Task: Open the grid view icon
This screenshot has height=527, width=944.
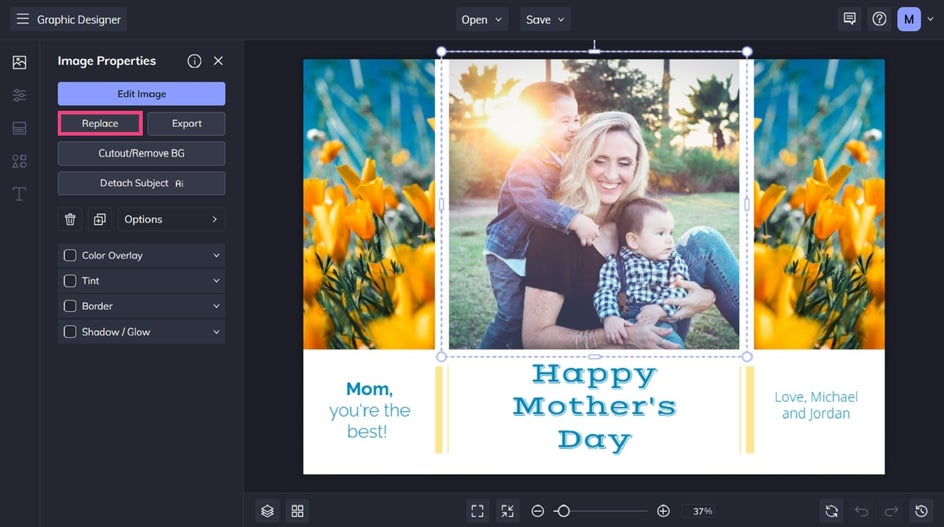Action: coord(297,511)
